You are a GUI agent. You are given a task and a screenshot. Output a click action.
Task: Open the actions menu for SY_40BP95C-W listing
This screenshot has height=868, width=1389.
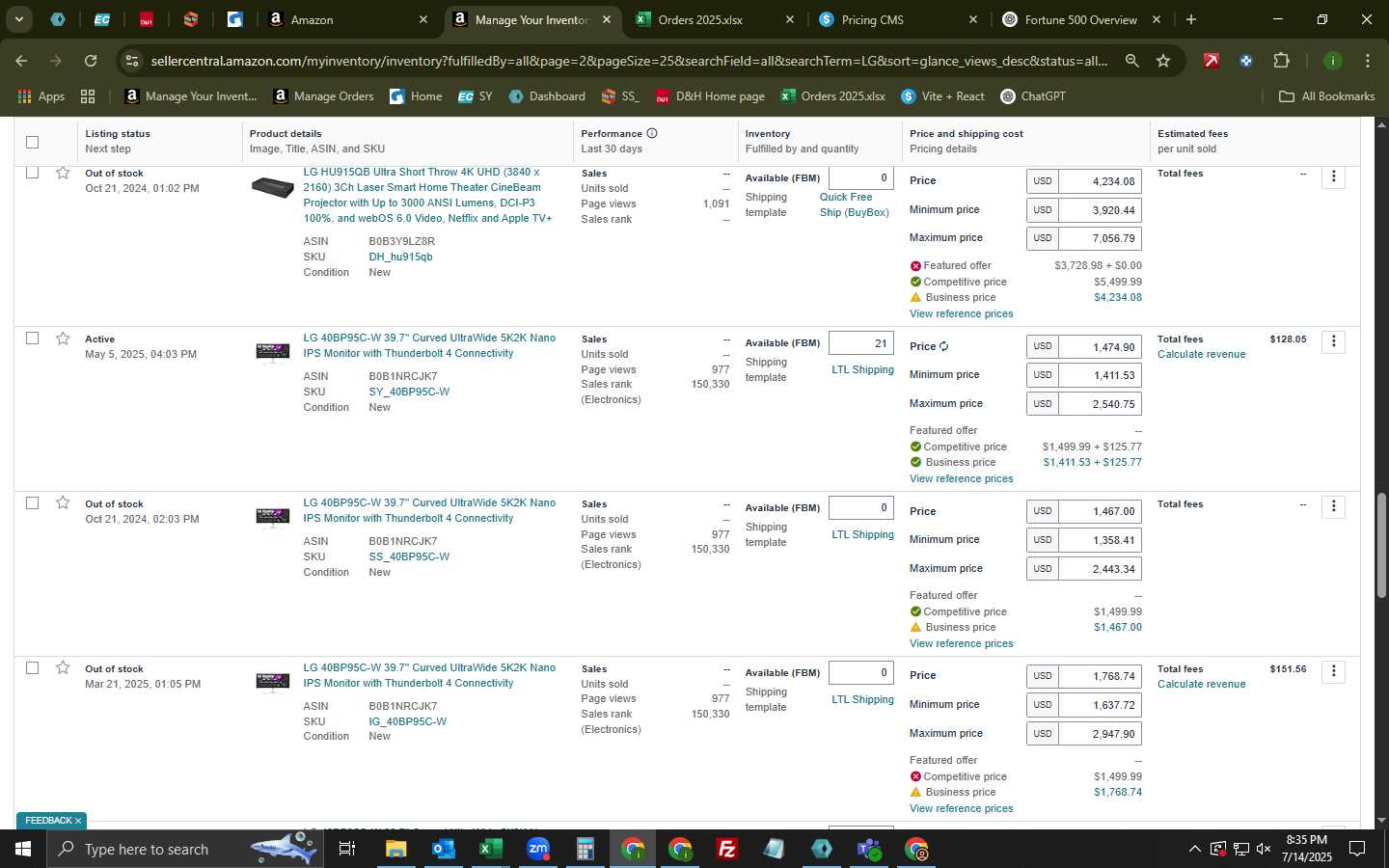coord(1333,341)
